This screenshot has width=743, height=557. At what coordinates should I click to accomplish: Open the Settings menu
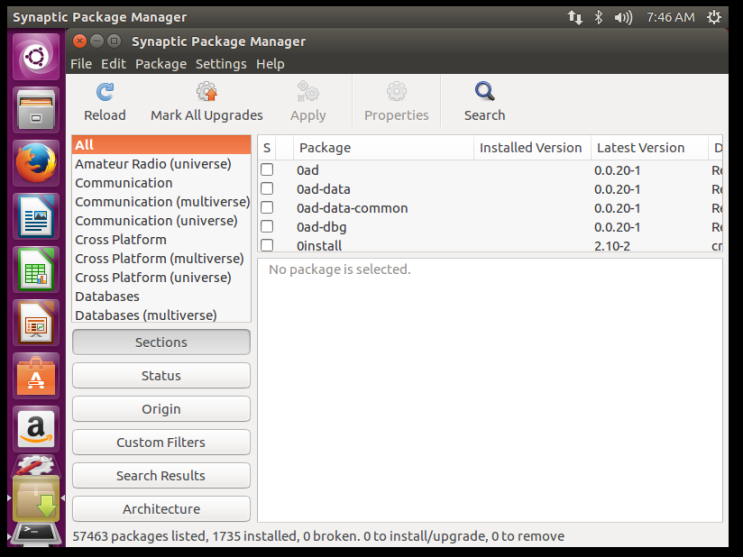pyautogui.click(x=221, y=64)
